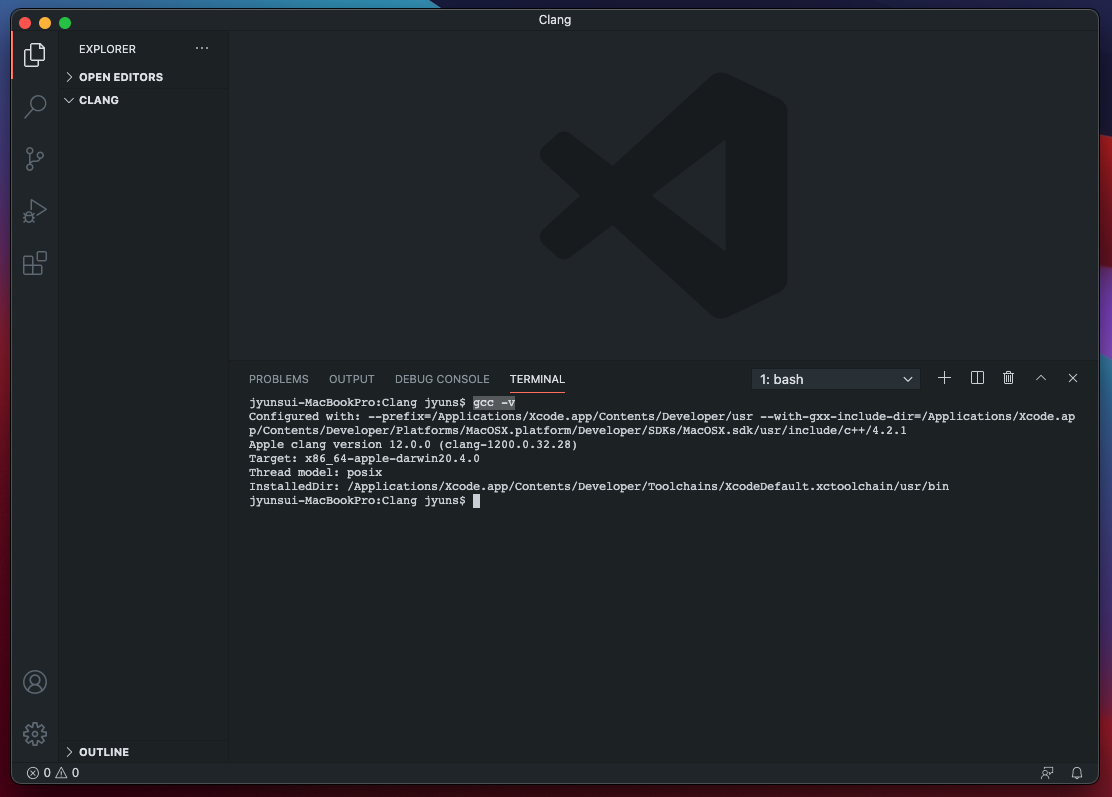Viewport: 1112px width, 797px height.
Task: Switch to the Debug Console tab
Action: (442, 379)
